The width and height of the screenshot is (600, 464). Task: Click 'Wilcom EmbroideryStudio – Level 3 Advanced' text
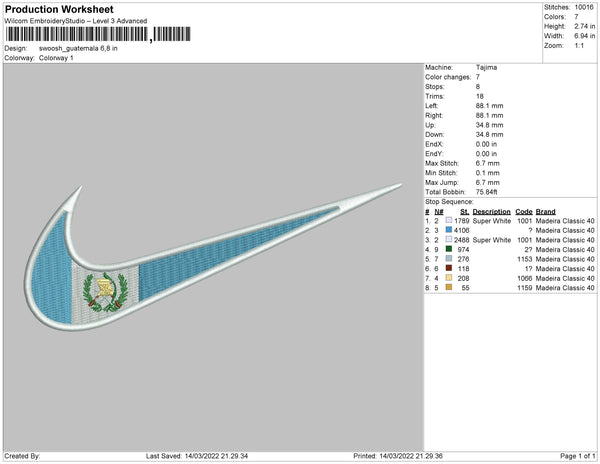point(76,21)
